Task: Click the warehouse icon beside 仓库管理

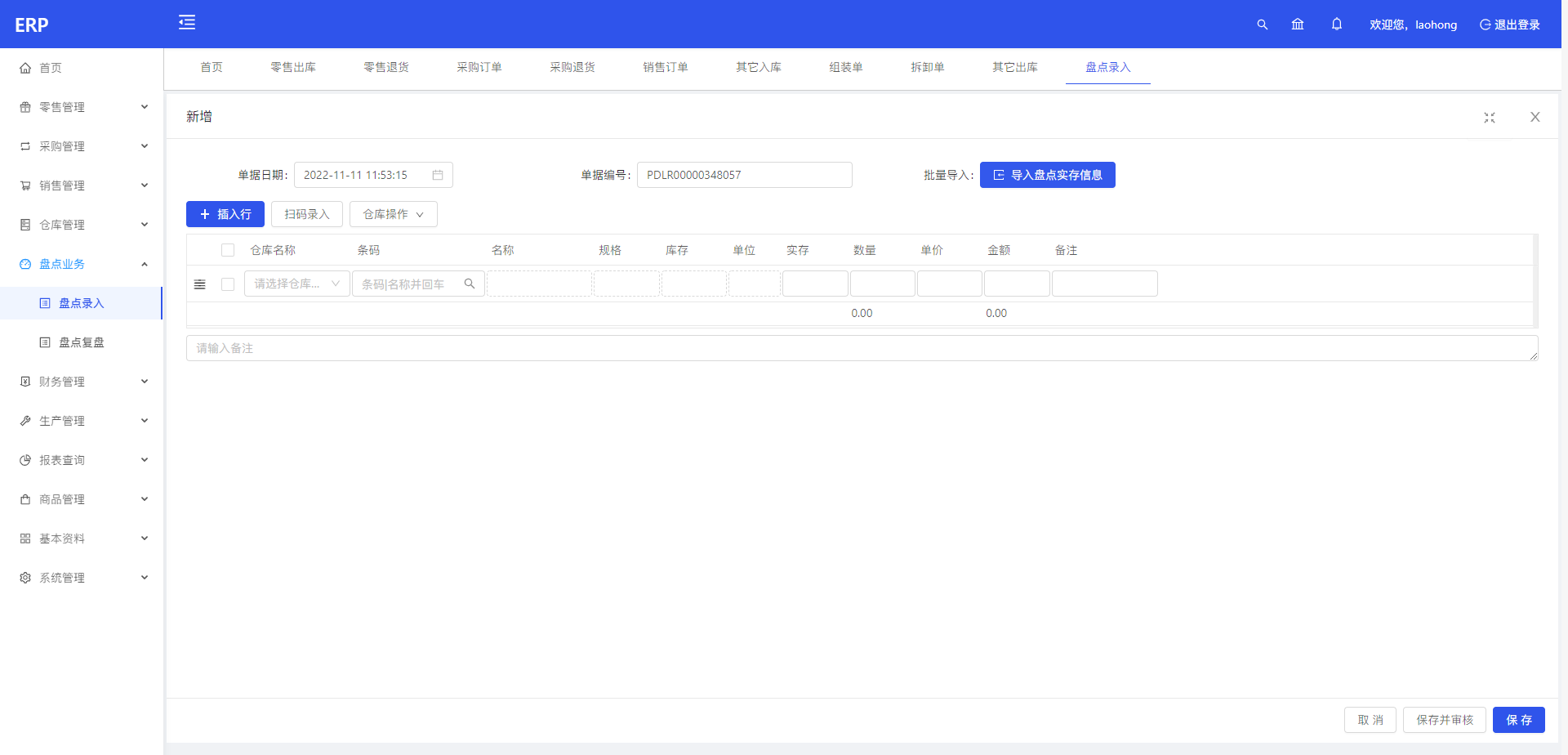Action: click(25, 225)
